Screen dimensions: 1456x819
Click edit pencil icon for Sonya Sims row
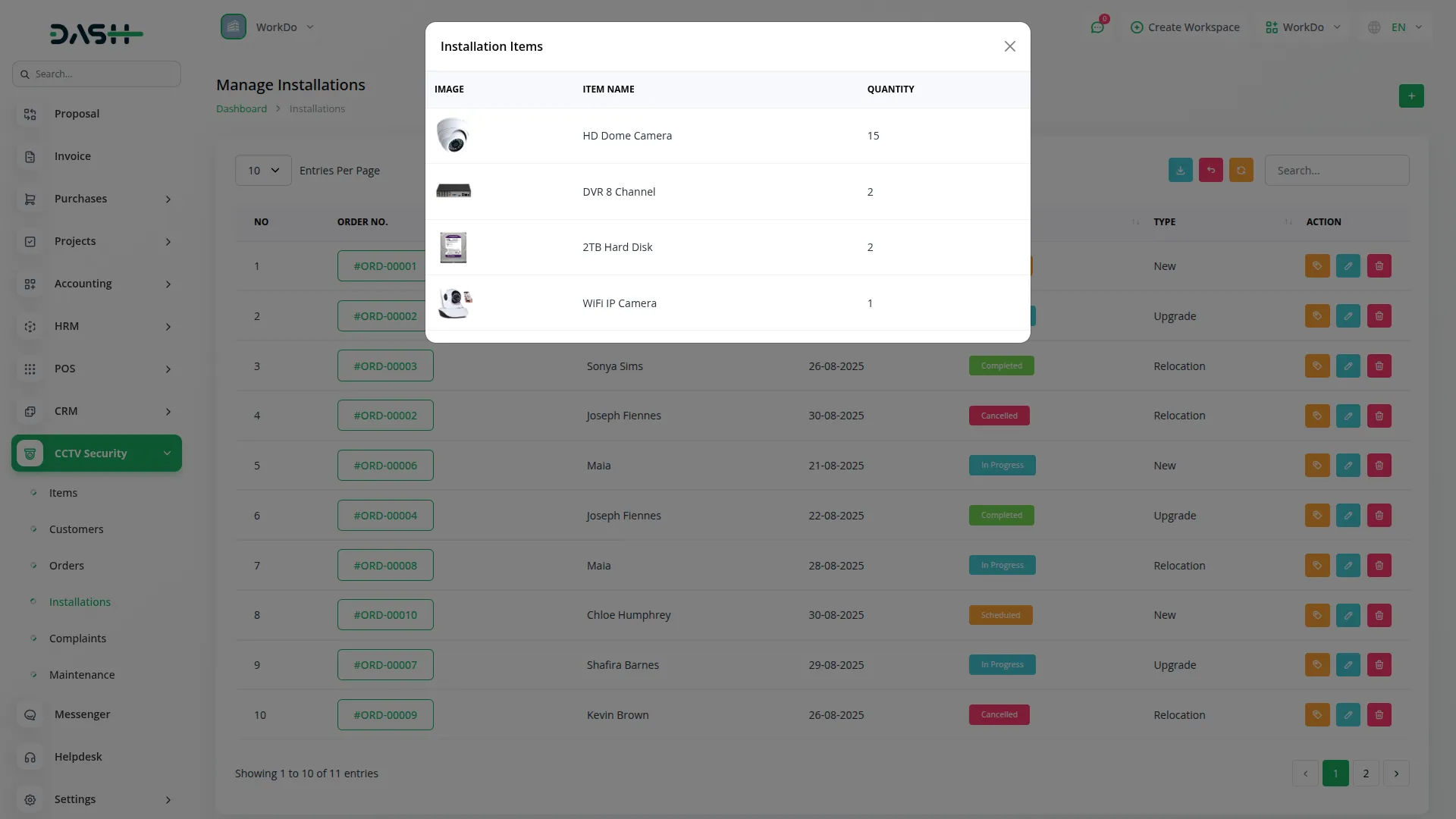pos(1348,366)
